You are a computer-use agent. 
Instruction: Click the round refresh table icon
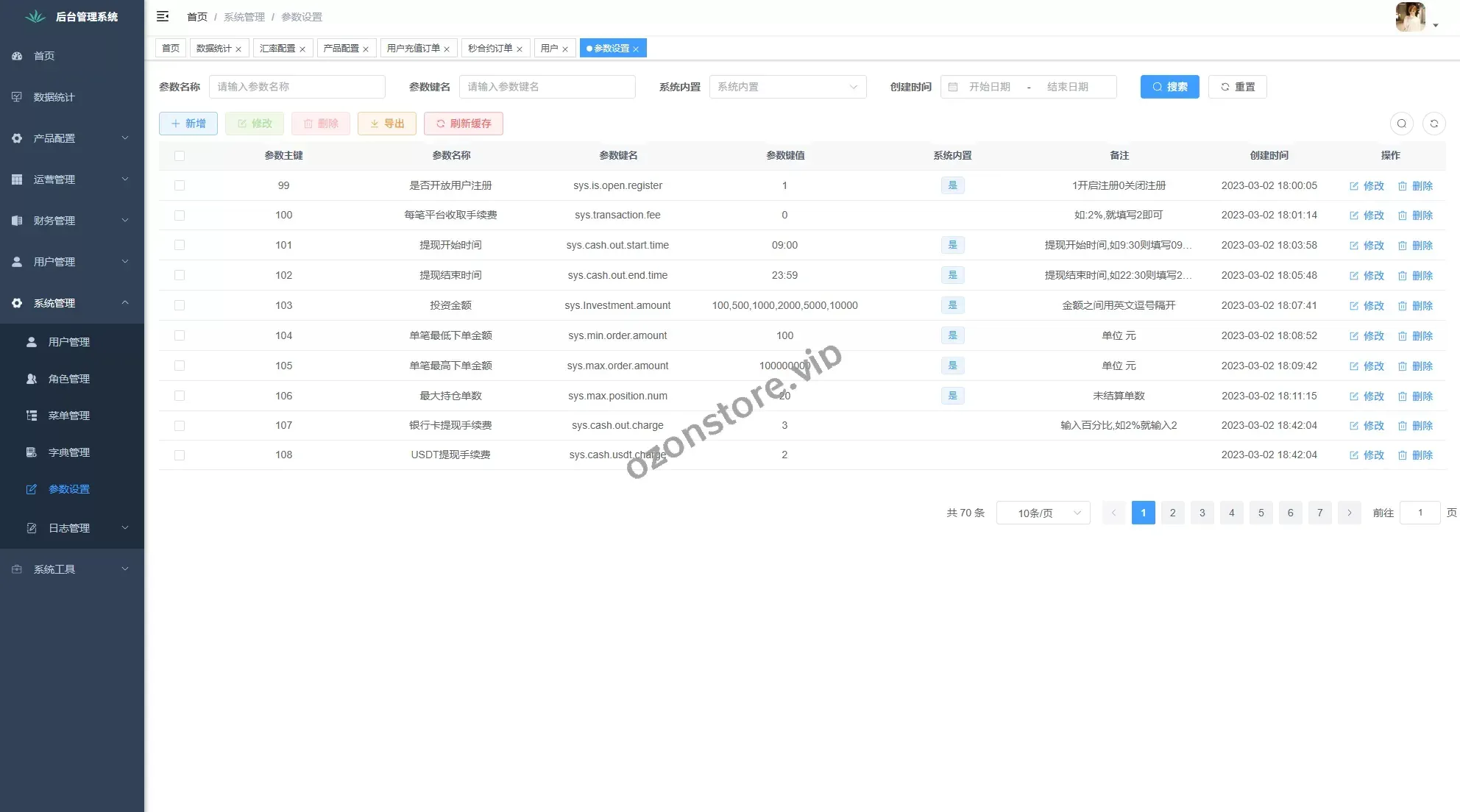click(x=1434, y=124)
